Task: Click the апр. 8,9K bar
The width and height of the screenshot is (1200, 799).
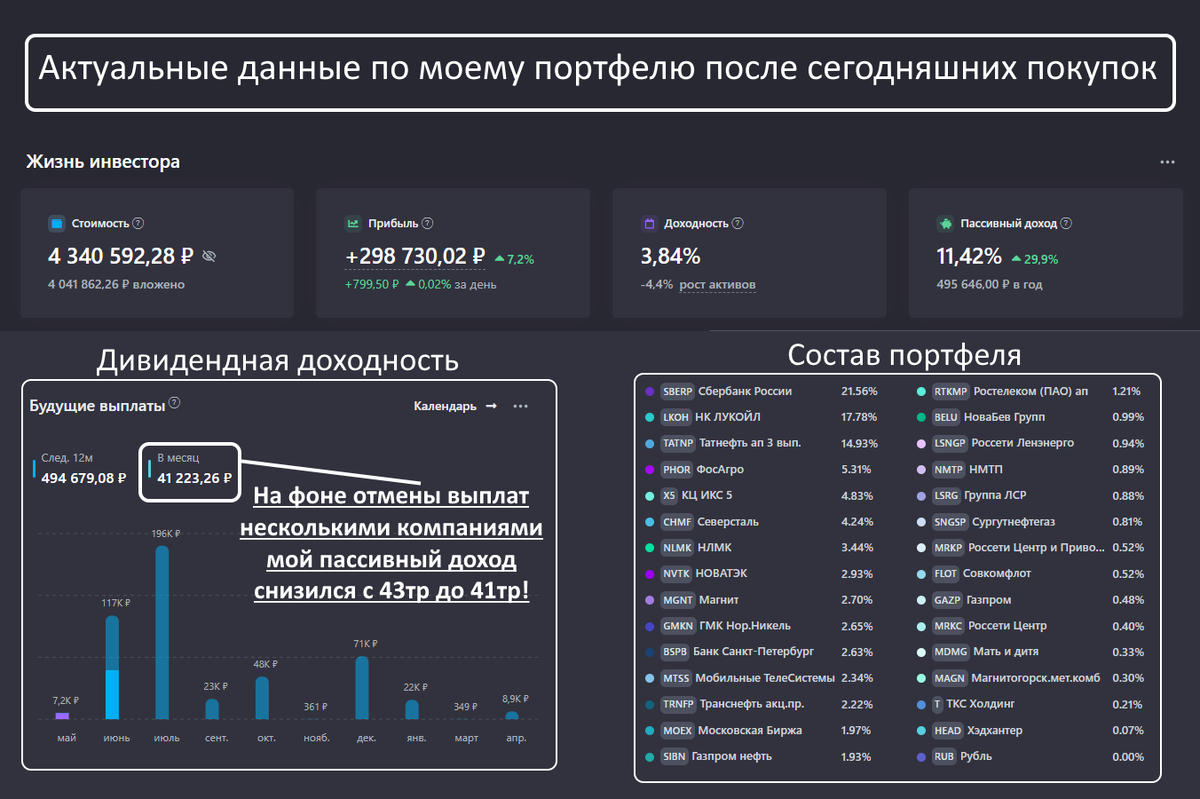Action: [512, 715]
